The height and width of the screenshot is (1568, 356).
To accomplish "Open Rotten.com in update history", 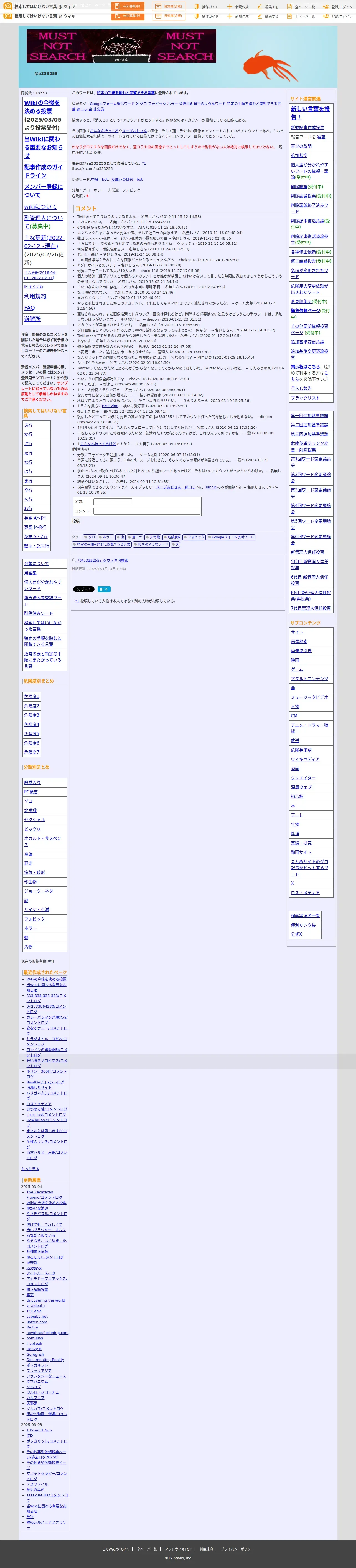I will [x=37, y=1322].
